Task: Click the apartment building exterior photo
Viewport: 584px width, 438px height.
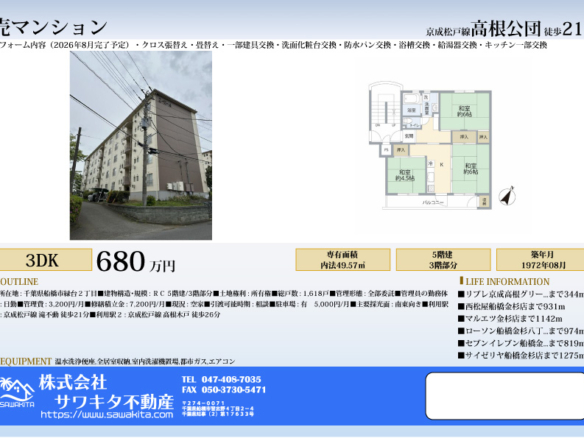Action: pyautogui.click(x=141, y=146)
